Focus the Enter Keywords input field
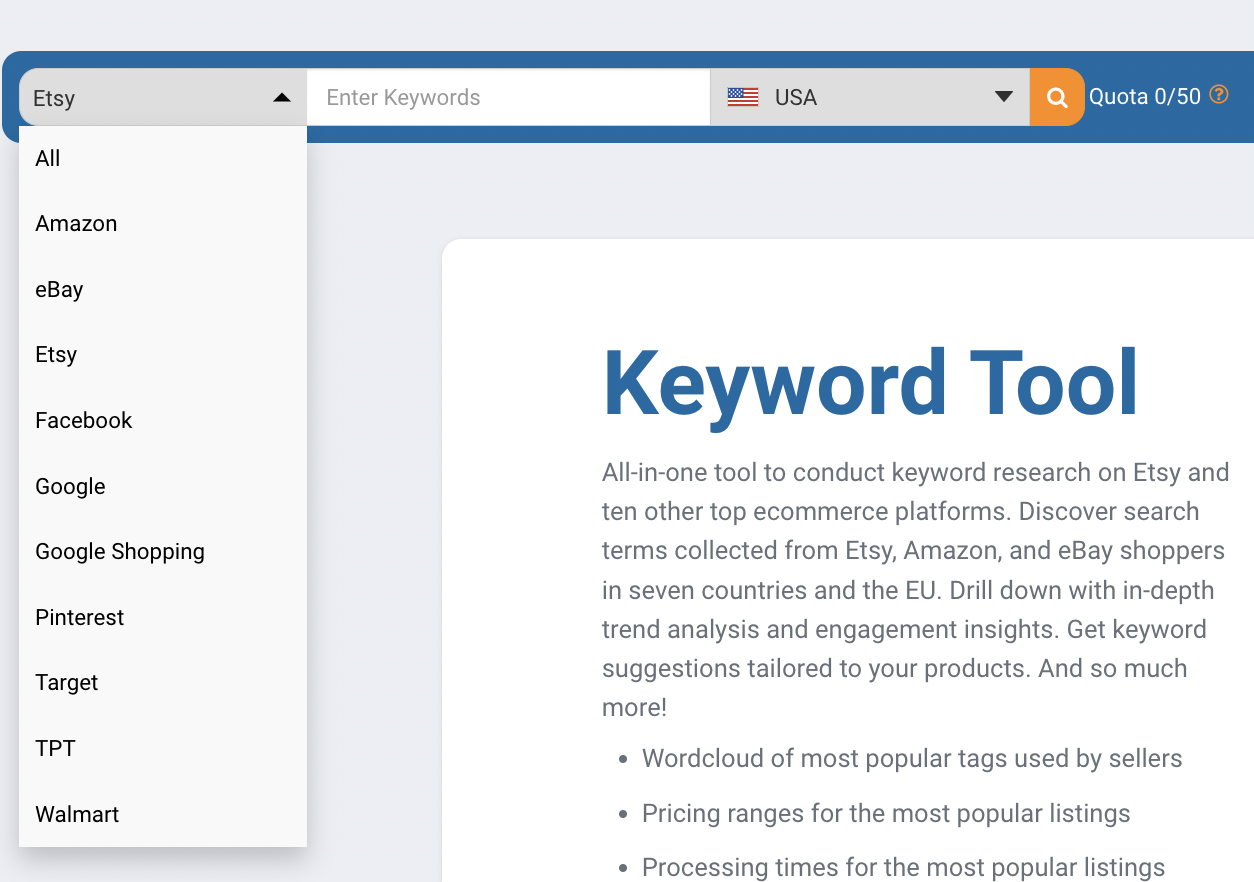Screen dimensions: 1254x882 pos(508,97)
